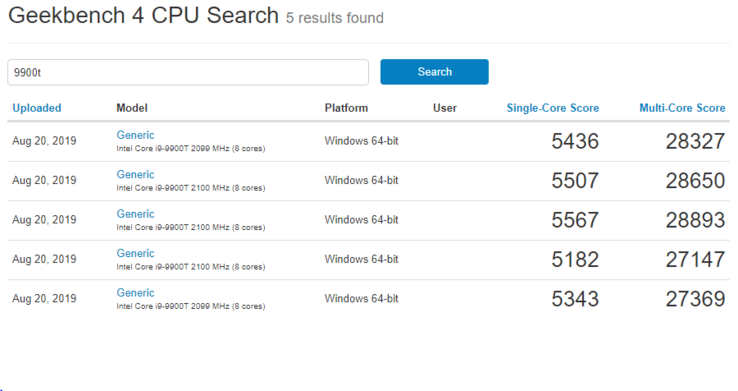Click Windows 64-bit in the 27147 row
Screen dimensions: 738x391
(x=361, y=259)
